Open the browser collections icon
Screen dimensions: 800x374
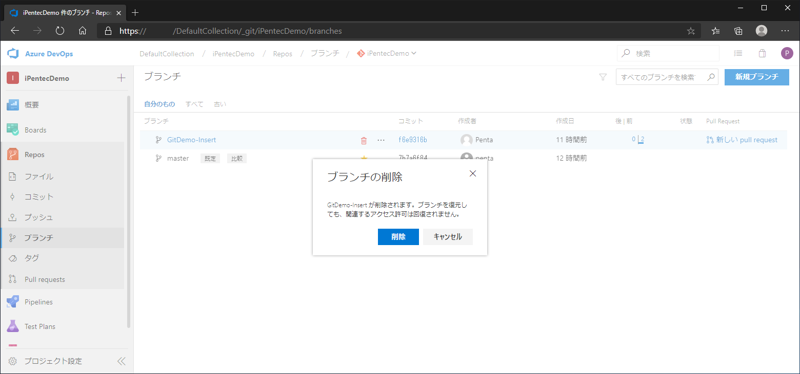(738, 31)
